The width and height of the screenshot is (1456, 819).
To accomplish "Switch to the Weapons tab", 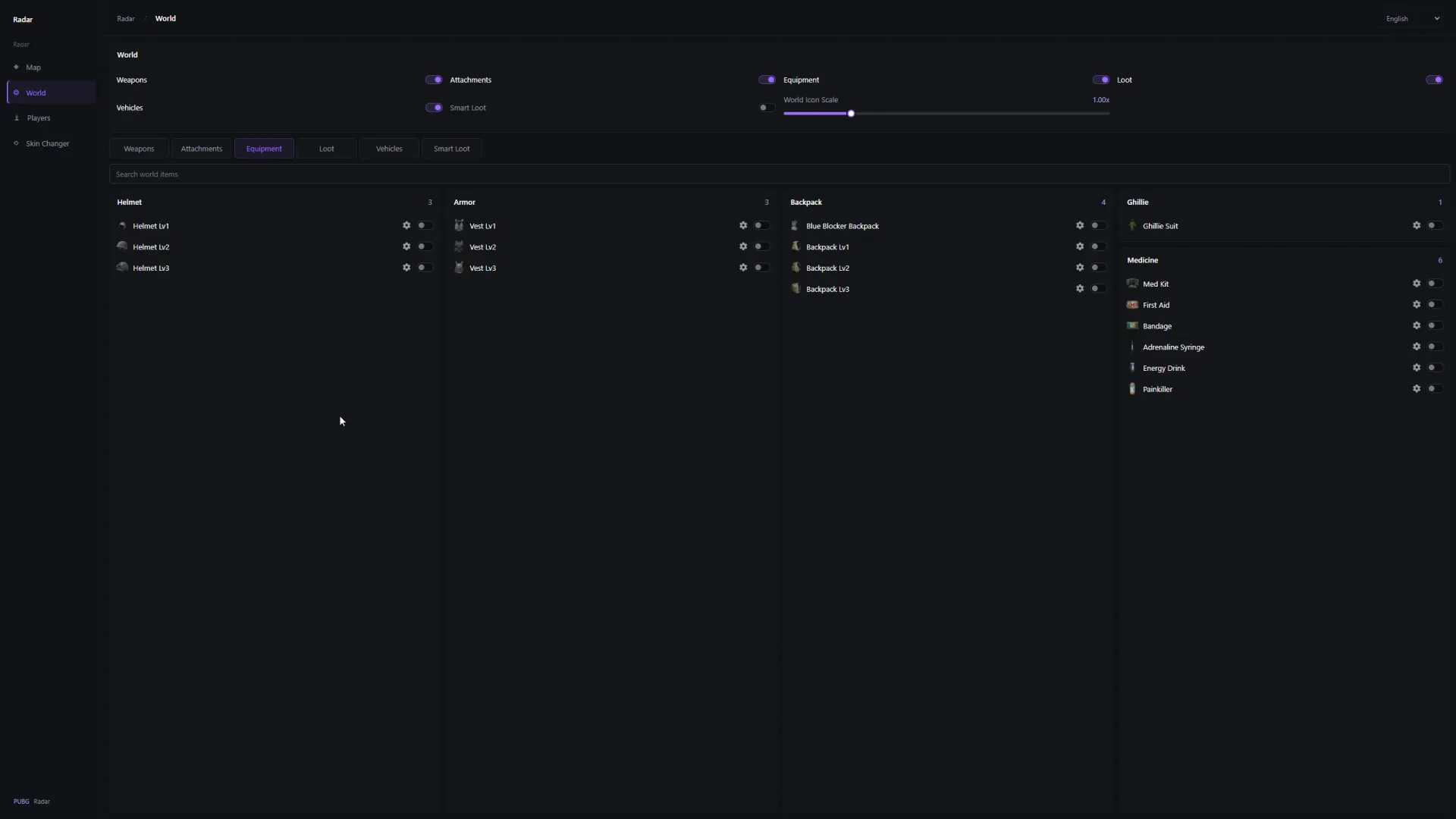I will click(139, 149).
